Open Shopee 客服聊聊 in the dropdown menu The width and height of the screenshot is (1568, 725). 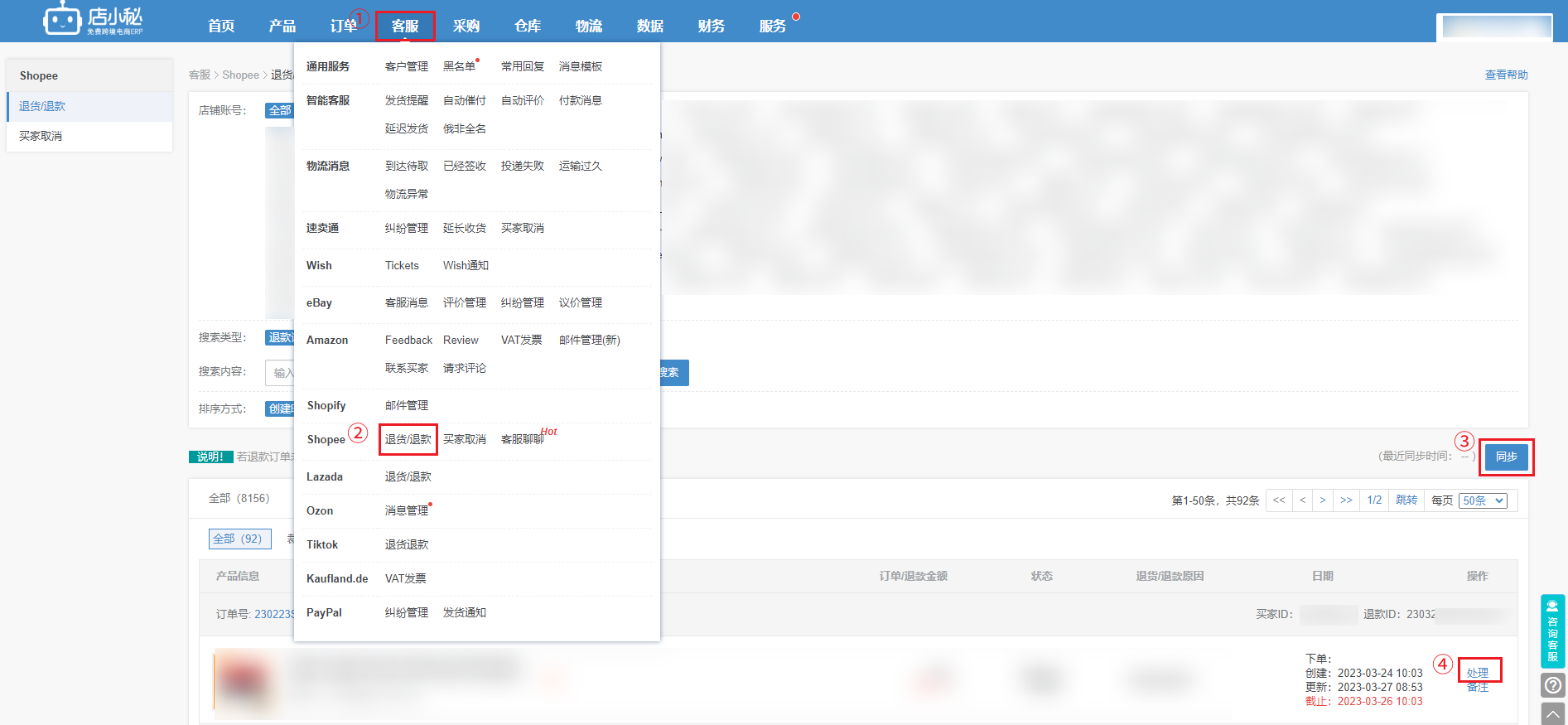point(523,439)
